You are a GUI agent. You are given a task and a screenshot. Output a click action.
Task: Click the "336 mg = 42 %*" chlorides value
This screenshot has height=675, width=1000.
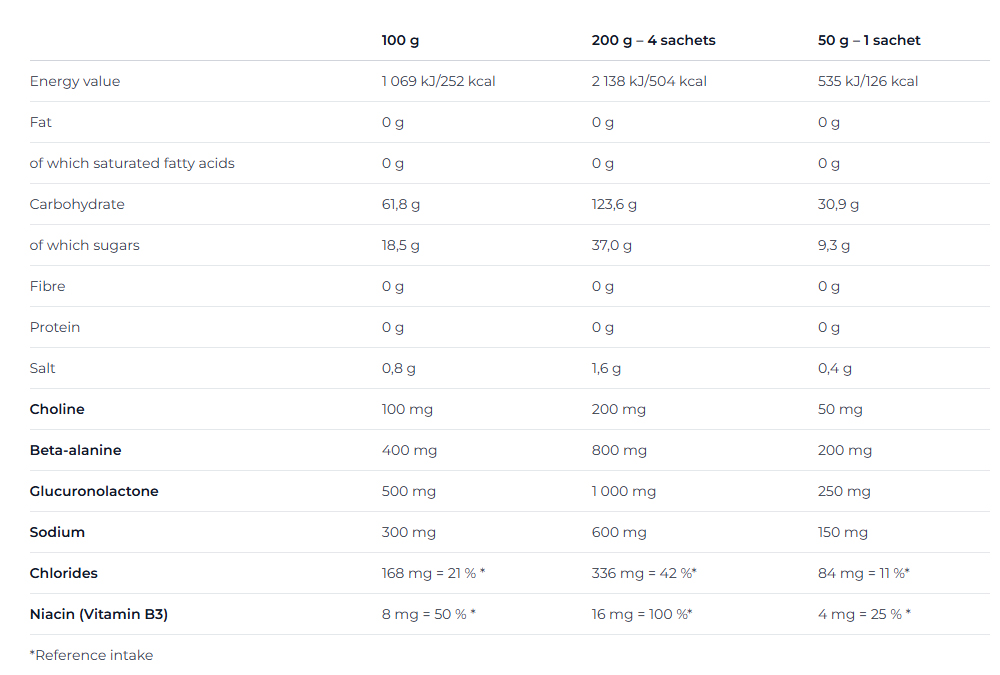[644, 574]
